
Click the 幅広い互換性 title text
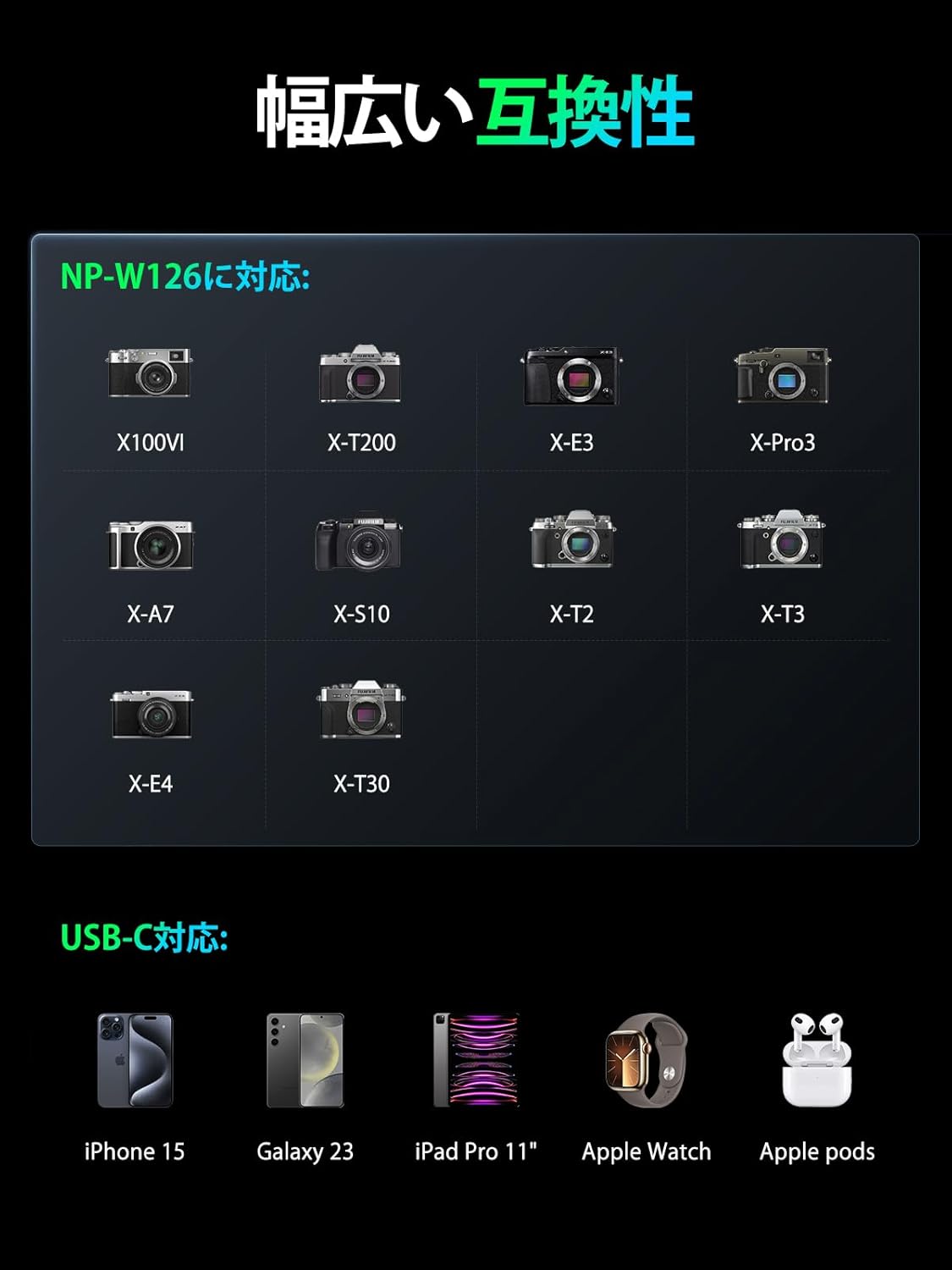click(x=475, y=112)
